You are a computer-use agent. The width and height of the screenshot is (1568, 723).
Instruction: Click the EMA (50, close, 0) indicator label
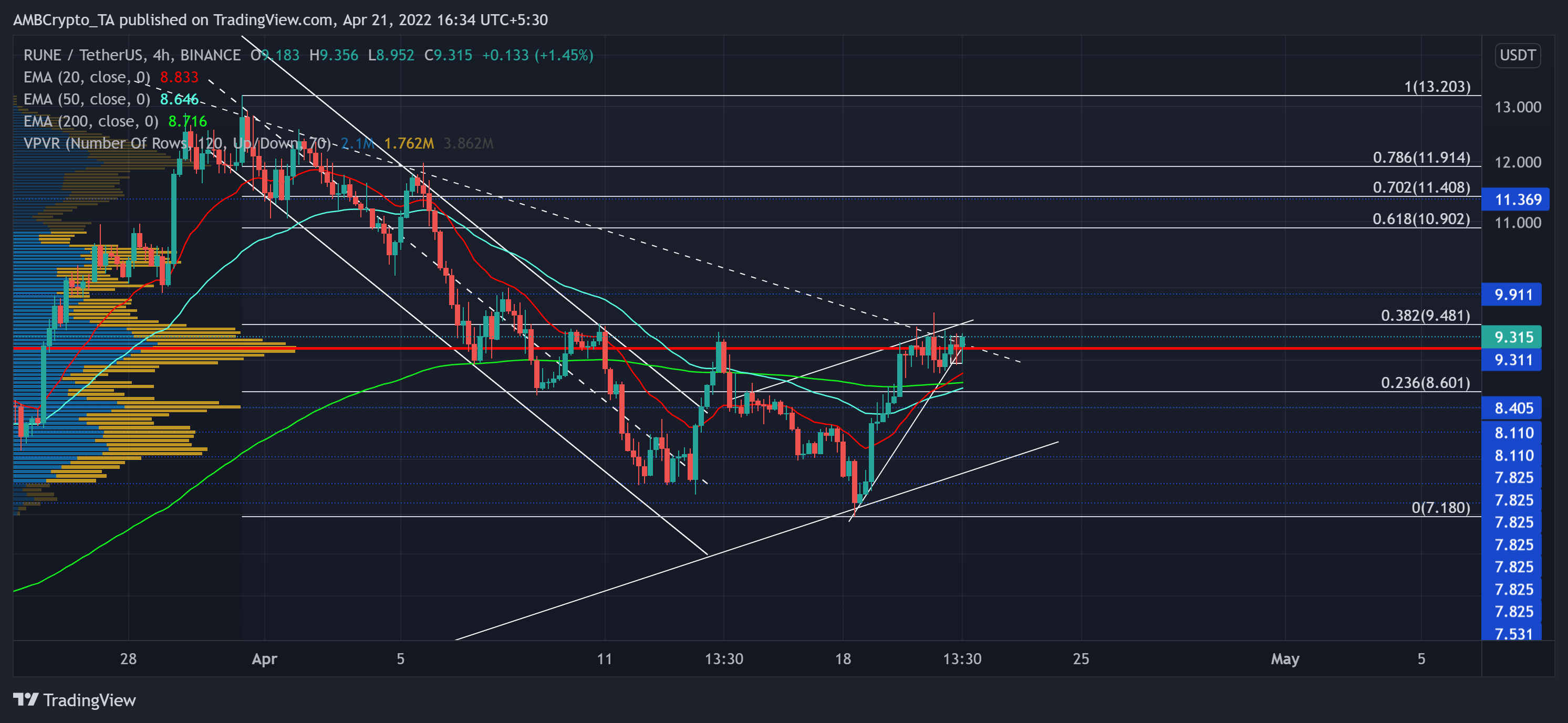(x=87, y=99)
